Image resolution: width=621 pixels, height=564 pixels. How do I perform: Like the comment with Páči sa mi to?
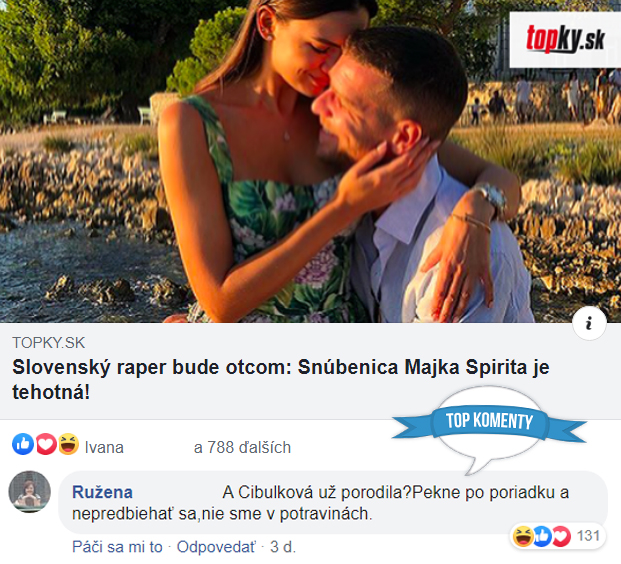tap(117, 547)
